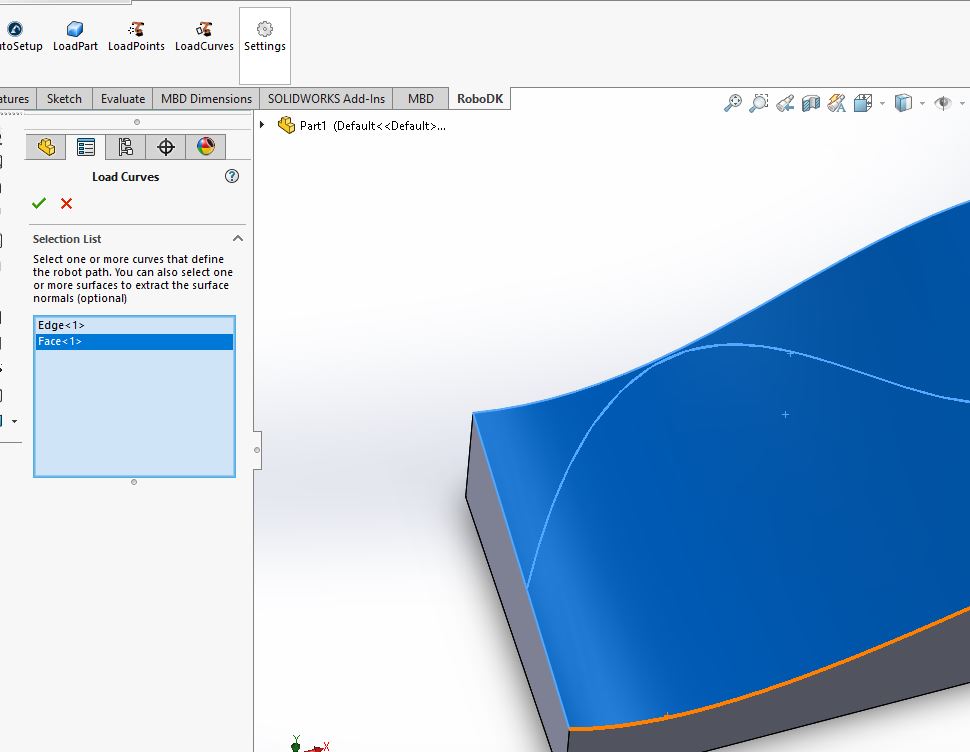Open the DimXpertManager crosshair tab
This screenshot has height=752, width=970.
pyautogui.click(x=166, y=147)
